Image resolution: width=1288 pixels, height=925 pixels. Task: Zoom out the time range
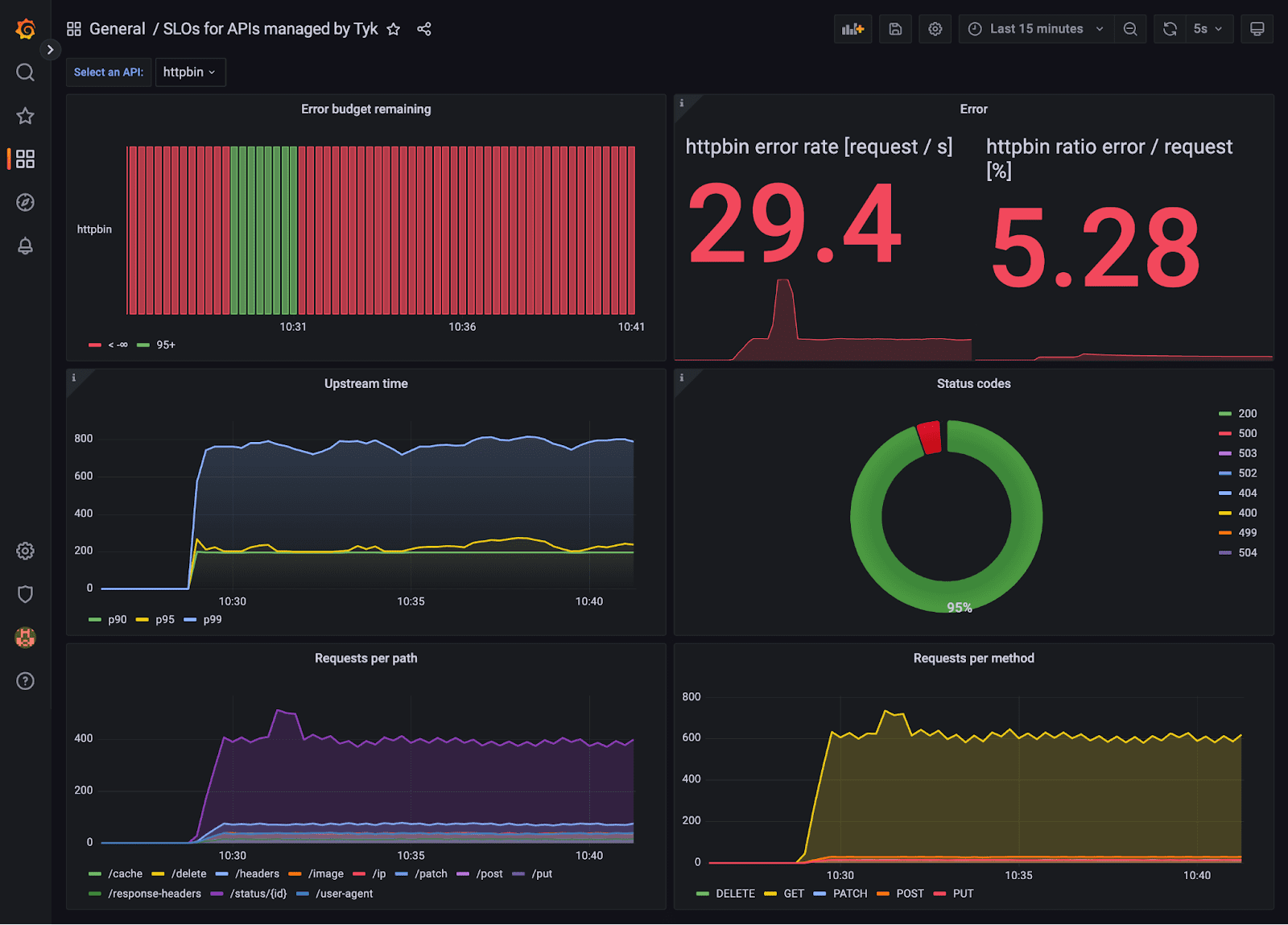(1130, 29)
